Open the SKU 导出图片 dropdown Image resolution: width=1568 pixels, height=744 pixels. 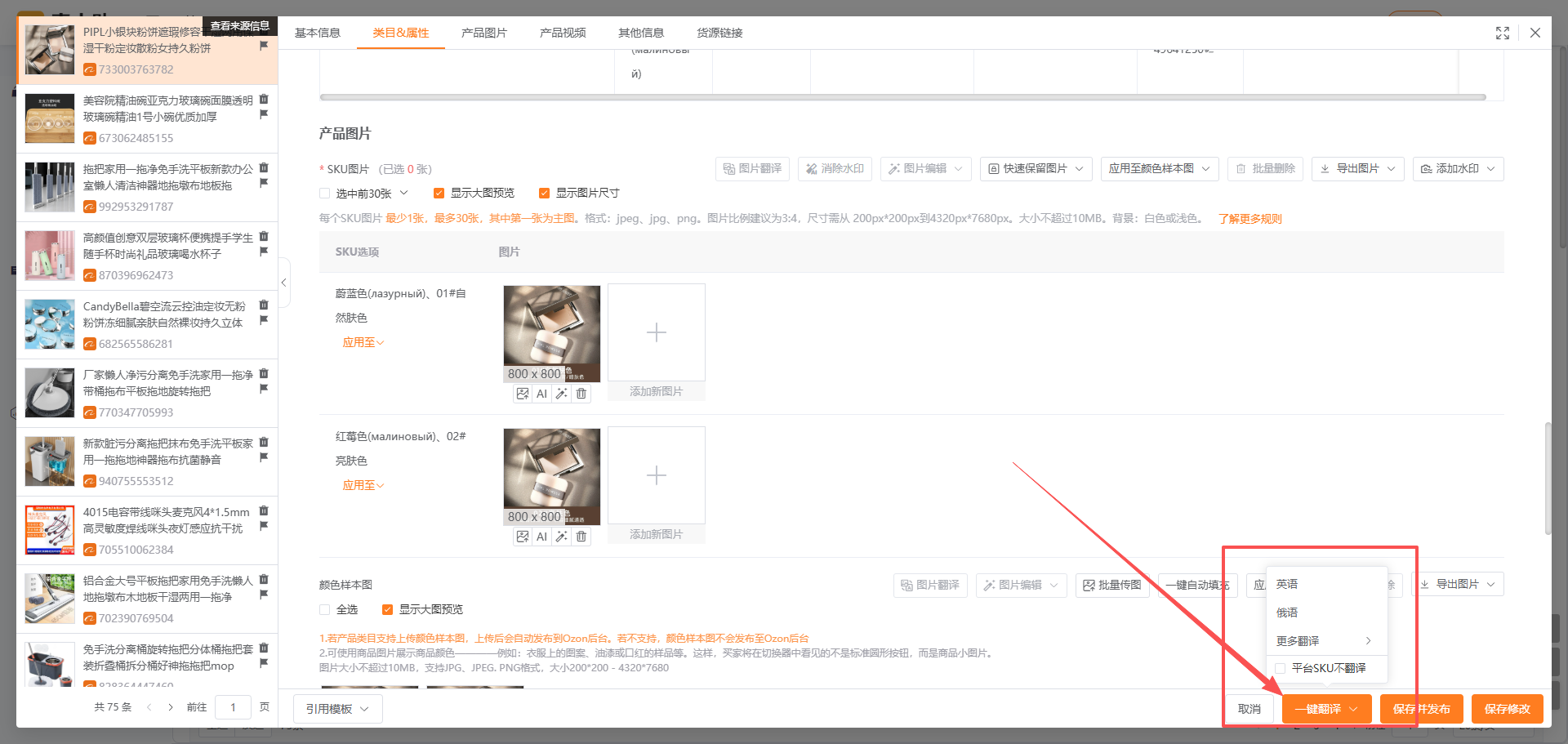[x=1358, y=169]
